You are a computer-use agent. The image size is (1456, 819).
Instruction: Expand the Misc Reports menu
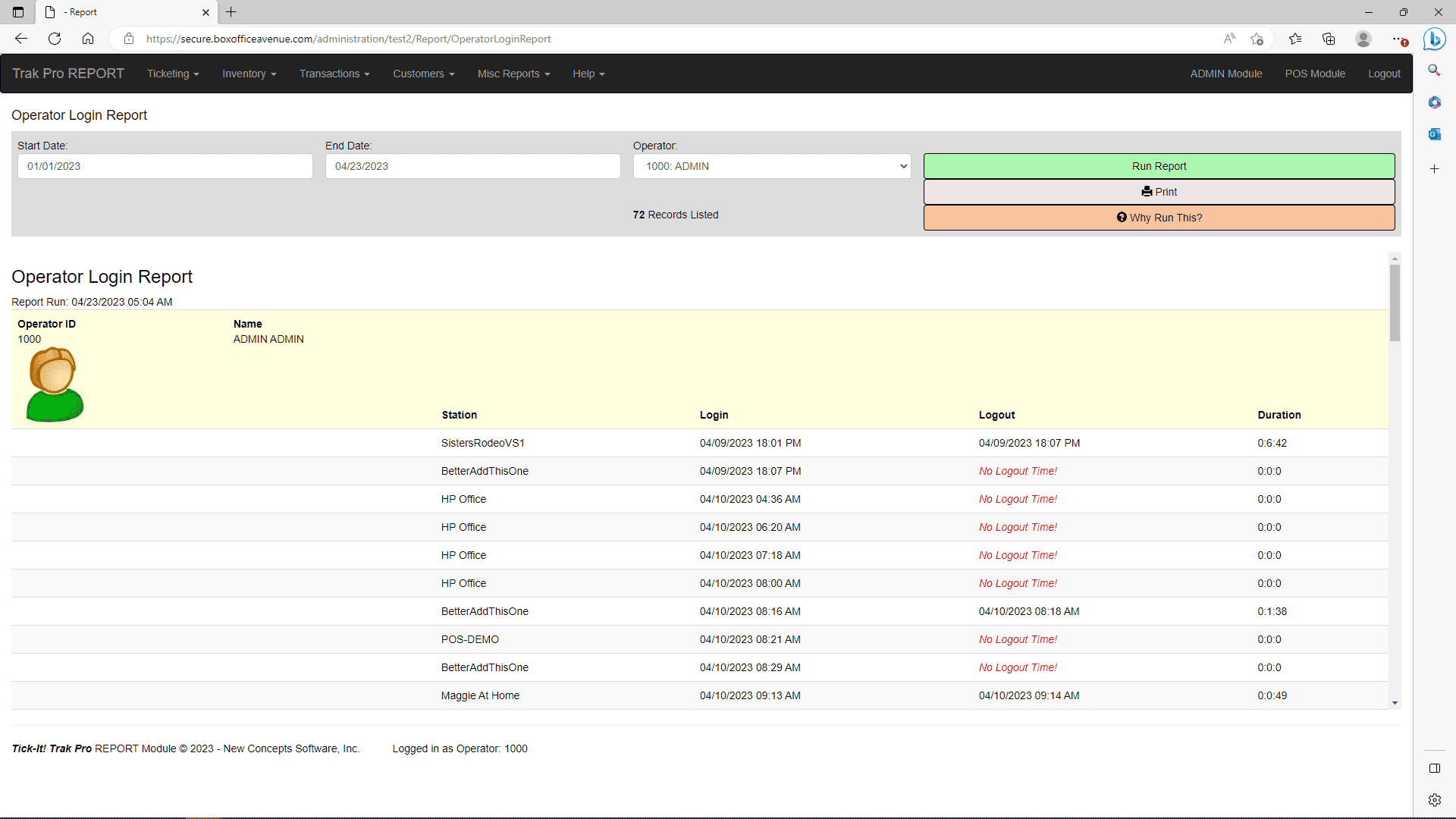(x=513, y=74)
